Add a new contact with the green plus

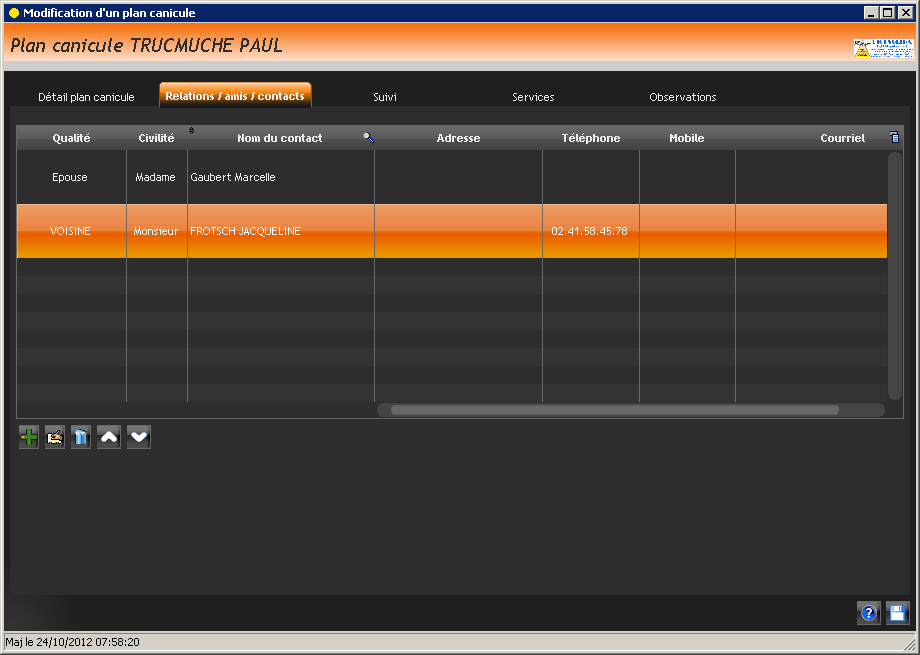pos(29,437)
